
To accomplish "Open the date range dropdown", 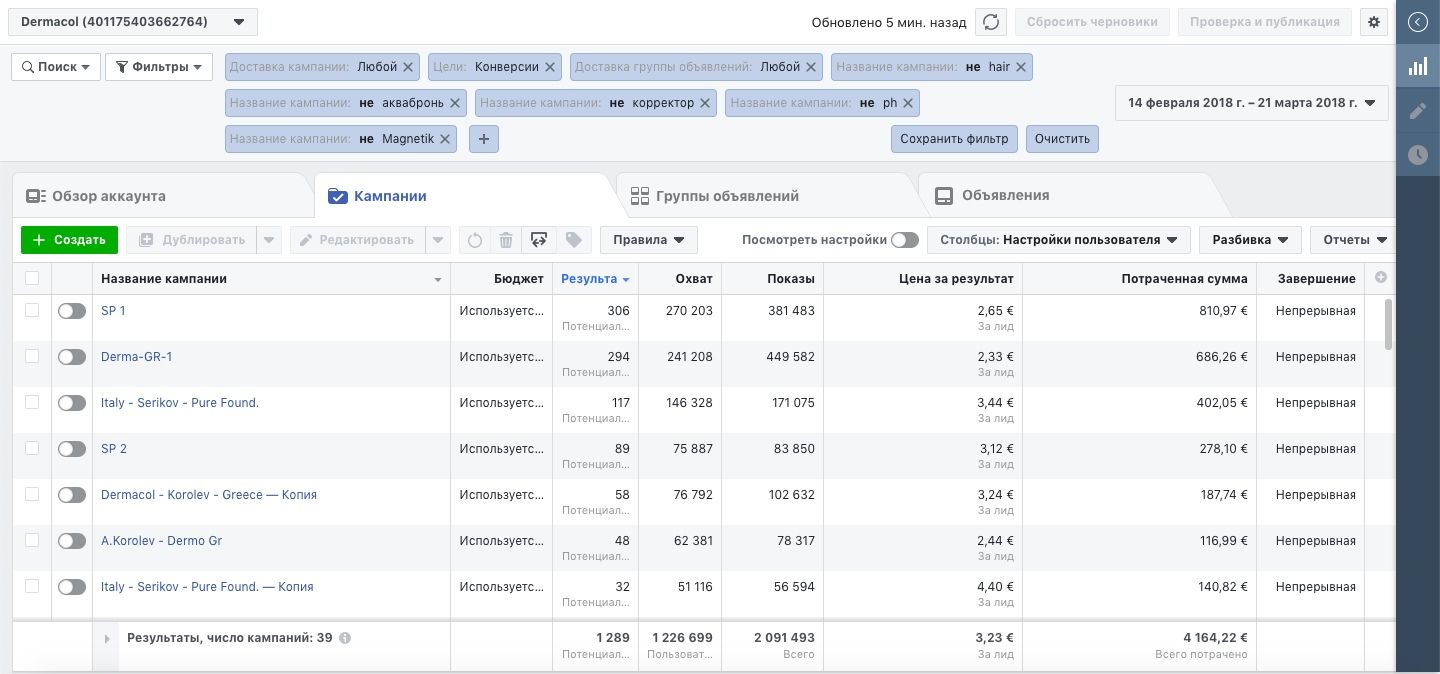I will 1251,103.
